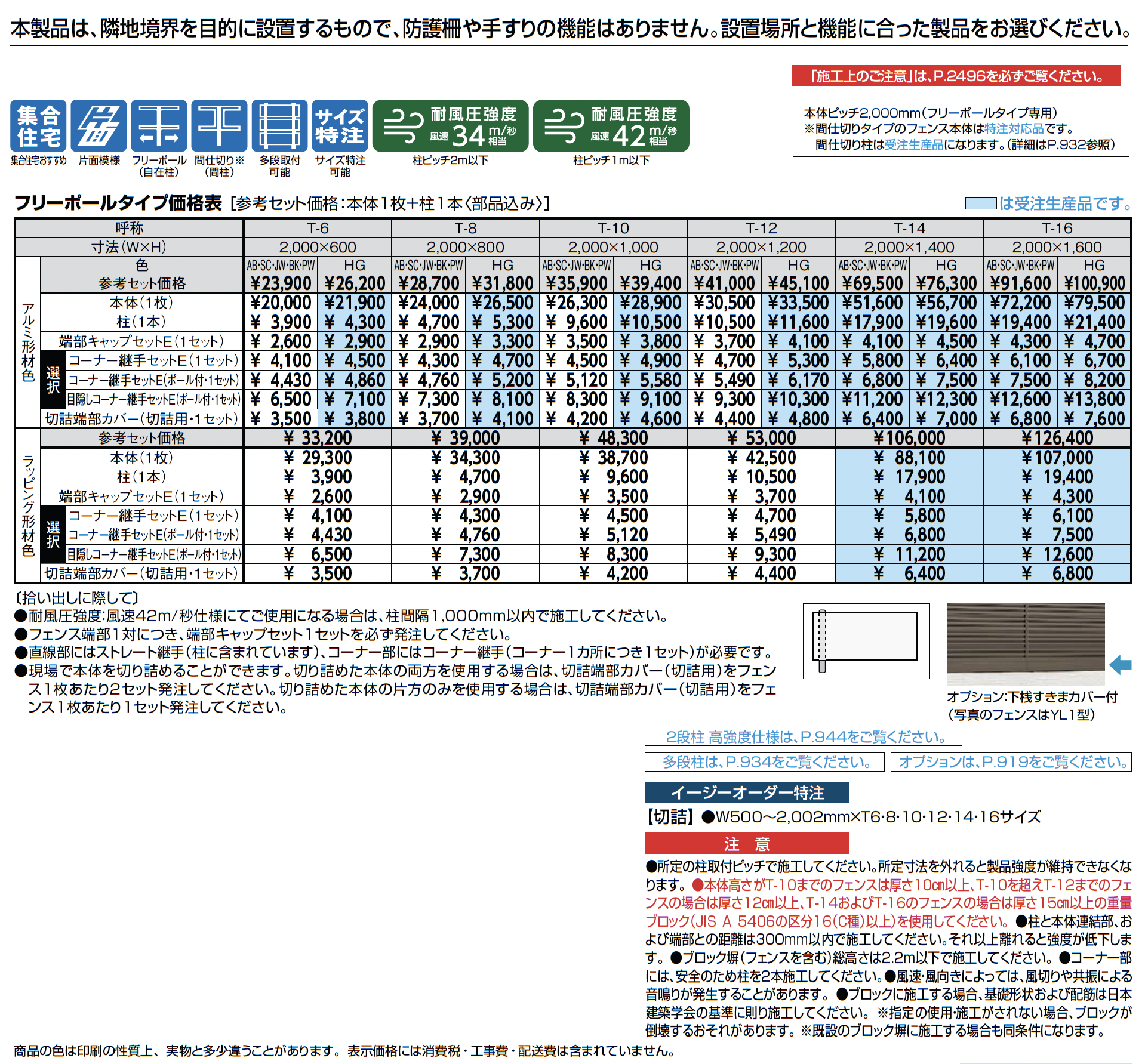Click the fence photo with 下桟すきまカバー
Screen dimensions: 1145x1064
[x=1026, y=643]
